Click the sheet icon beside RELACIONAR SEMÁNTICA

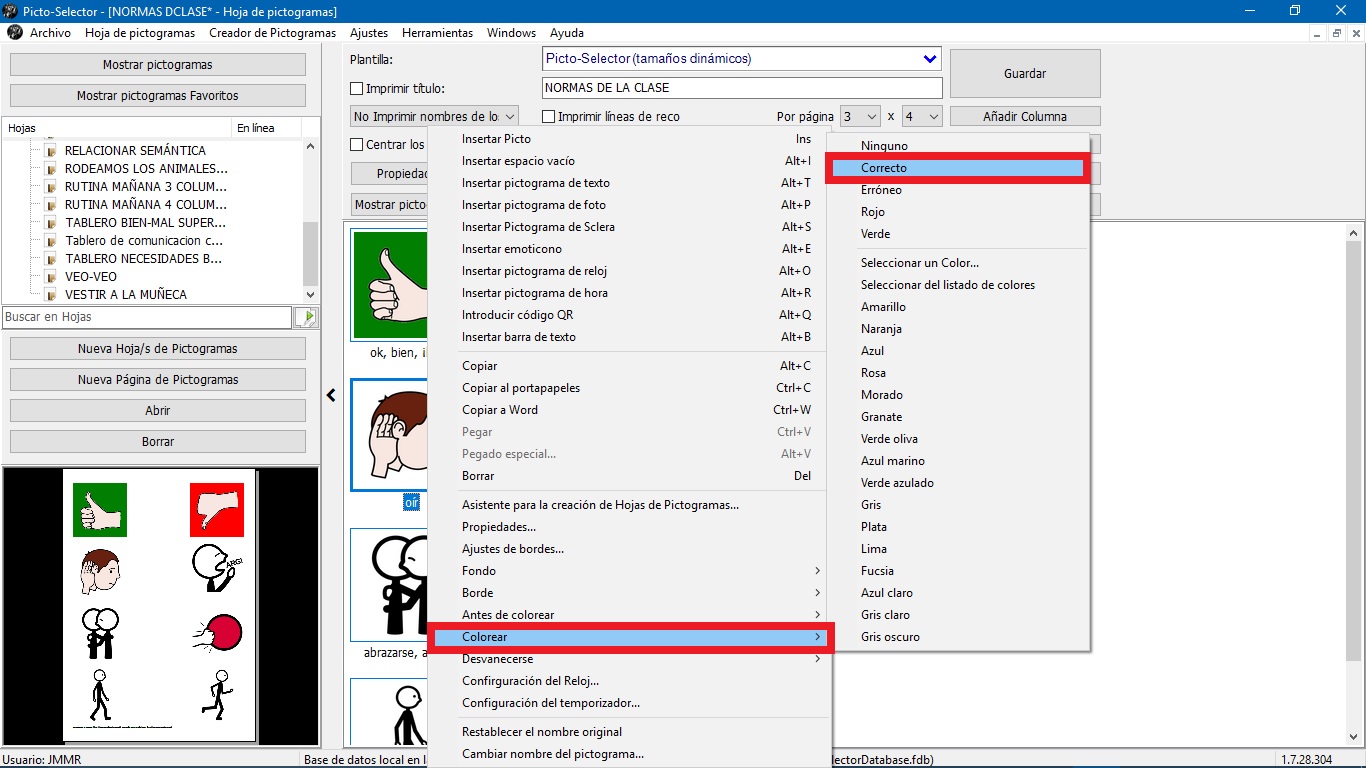48,150
